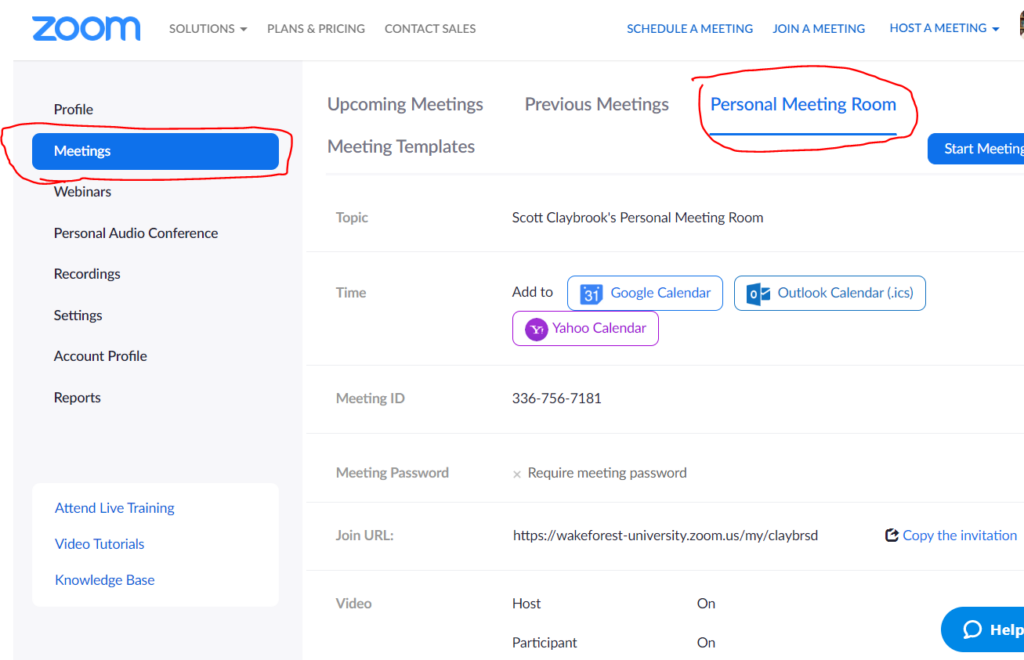Click the copy invitation icon

coord(891,535)
